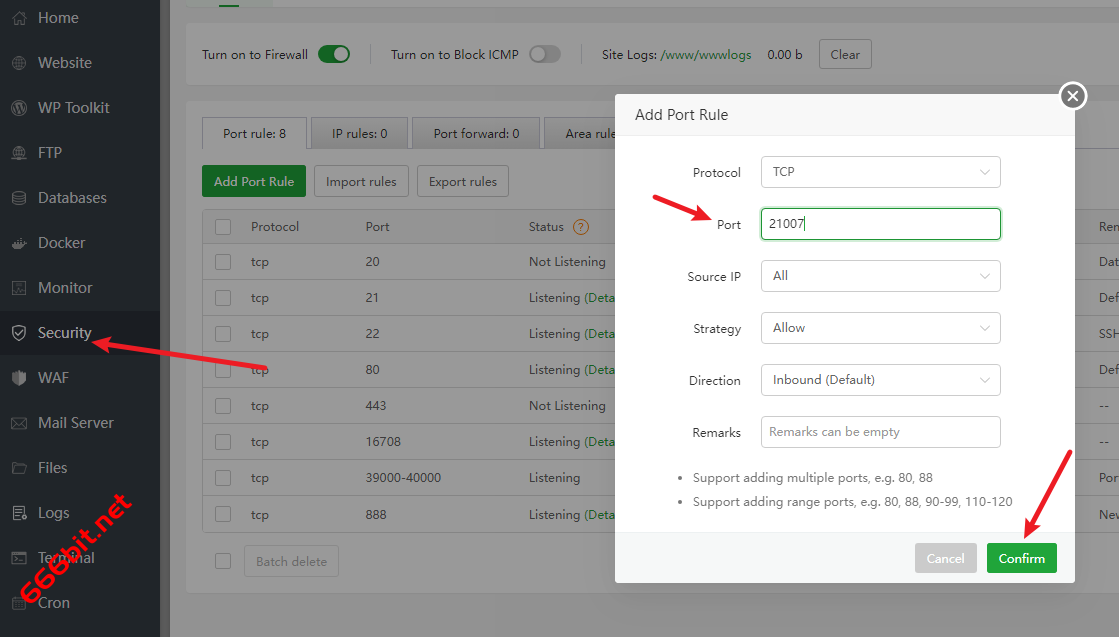The height and width of the screenshot is (637, 1119).
Task: Check the box for port 20 row
Action: click(x=223, y=262)
